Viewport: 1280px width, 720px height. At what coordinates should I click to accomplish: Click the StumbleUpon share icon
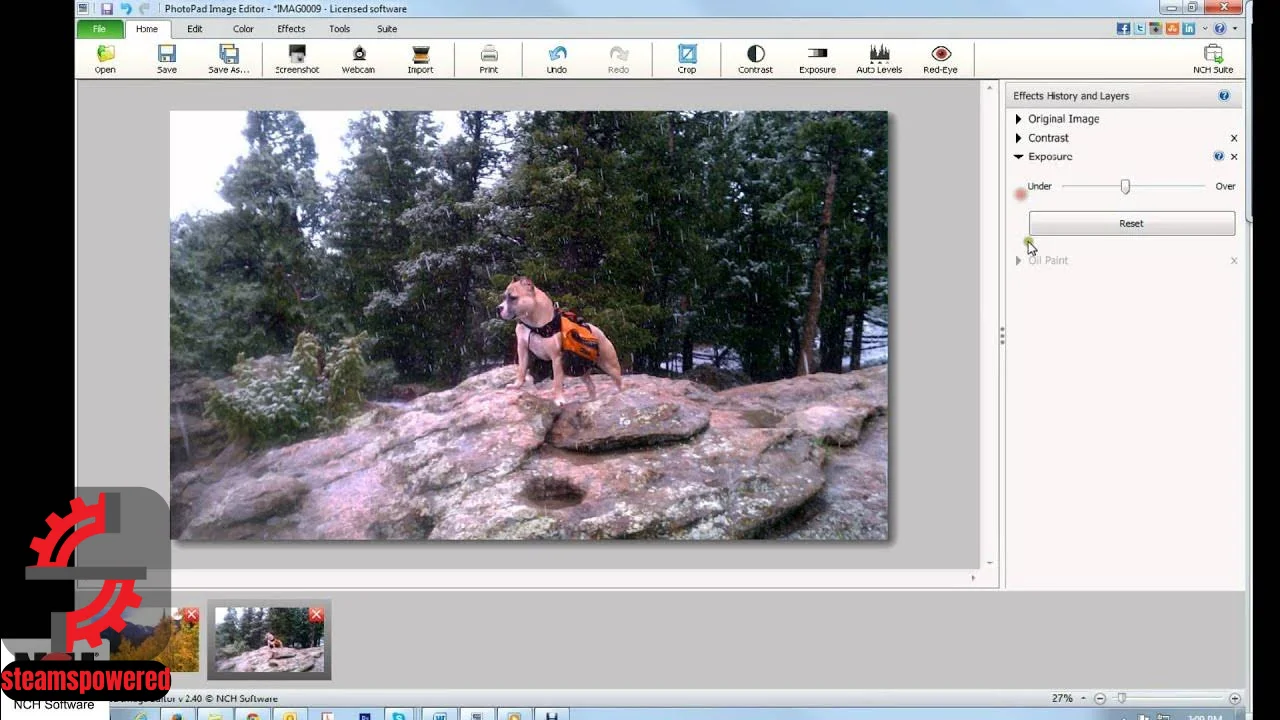pyautogui.click(x=1172, y=29)
